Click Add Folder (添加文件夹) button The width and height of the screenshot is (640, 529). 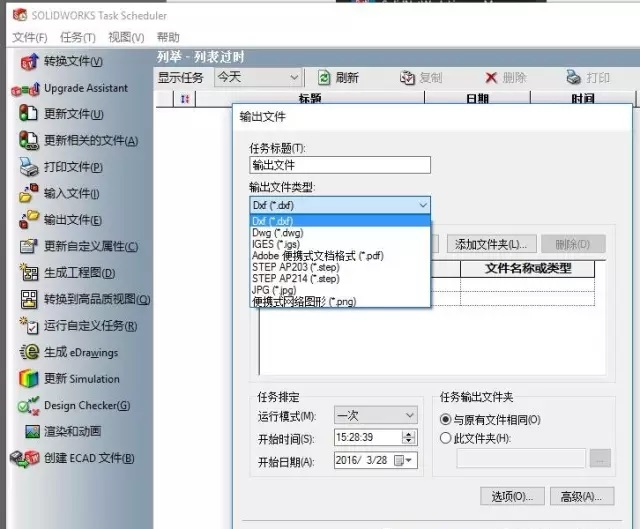(491, 244)
